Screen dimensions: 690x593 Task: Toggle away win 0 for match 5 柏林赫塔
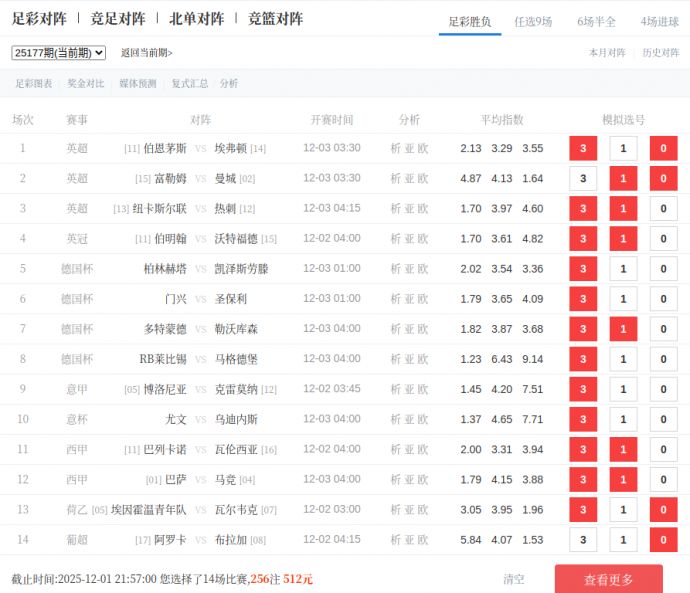pos(663,270)
